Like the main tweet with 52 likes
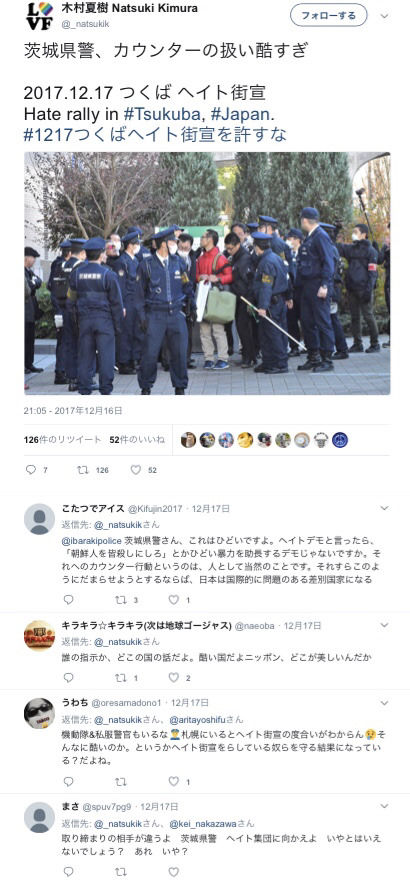 135,470
